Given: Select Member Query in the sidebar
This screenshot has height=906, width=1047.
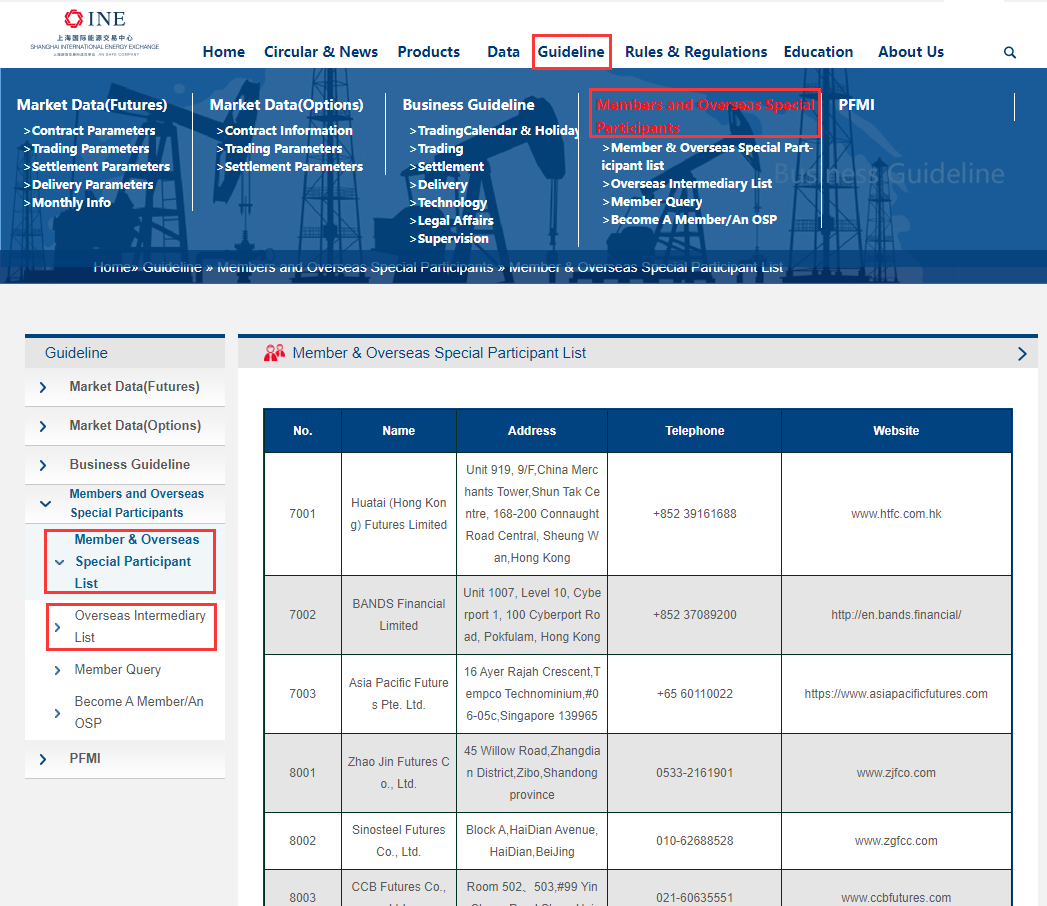Looking at the screenshot, I should pos(117,670).
